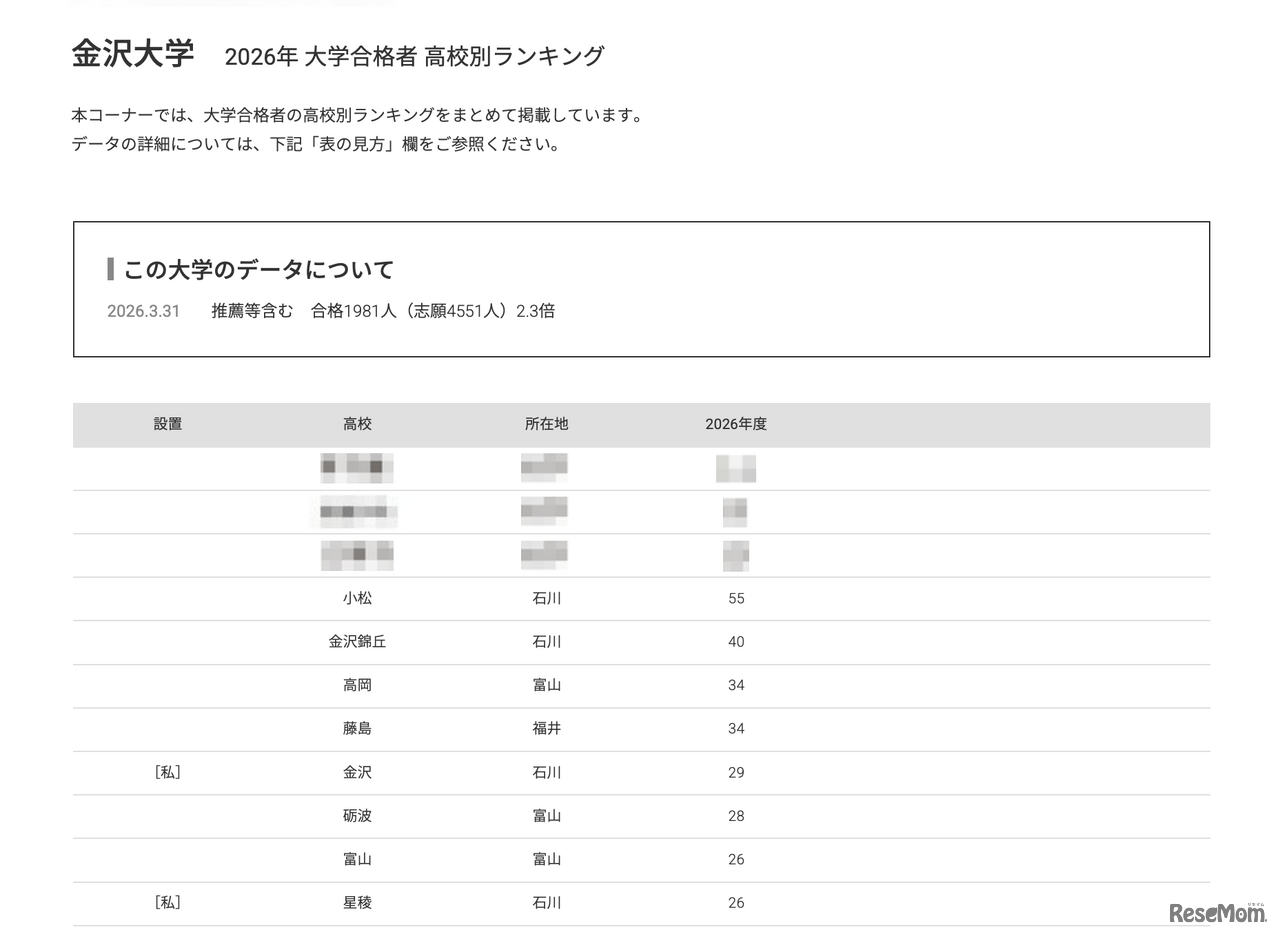Click the 金沢大学 page heading
1280x936 pixels.
[132, 54]
